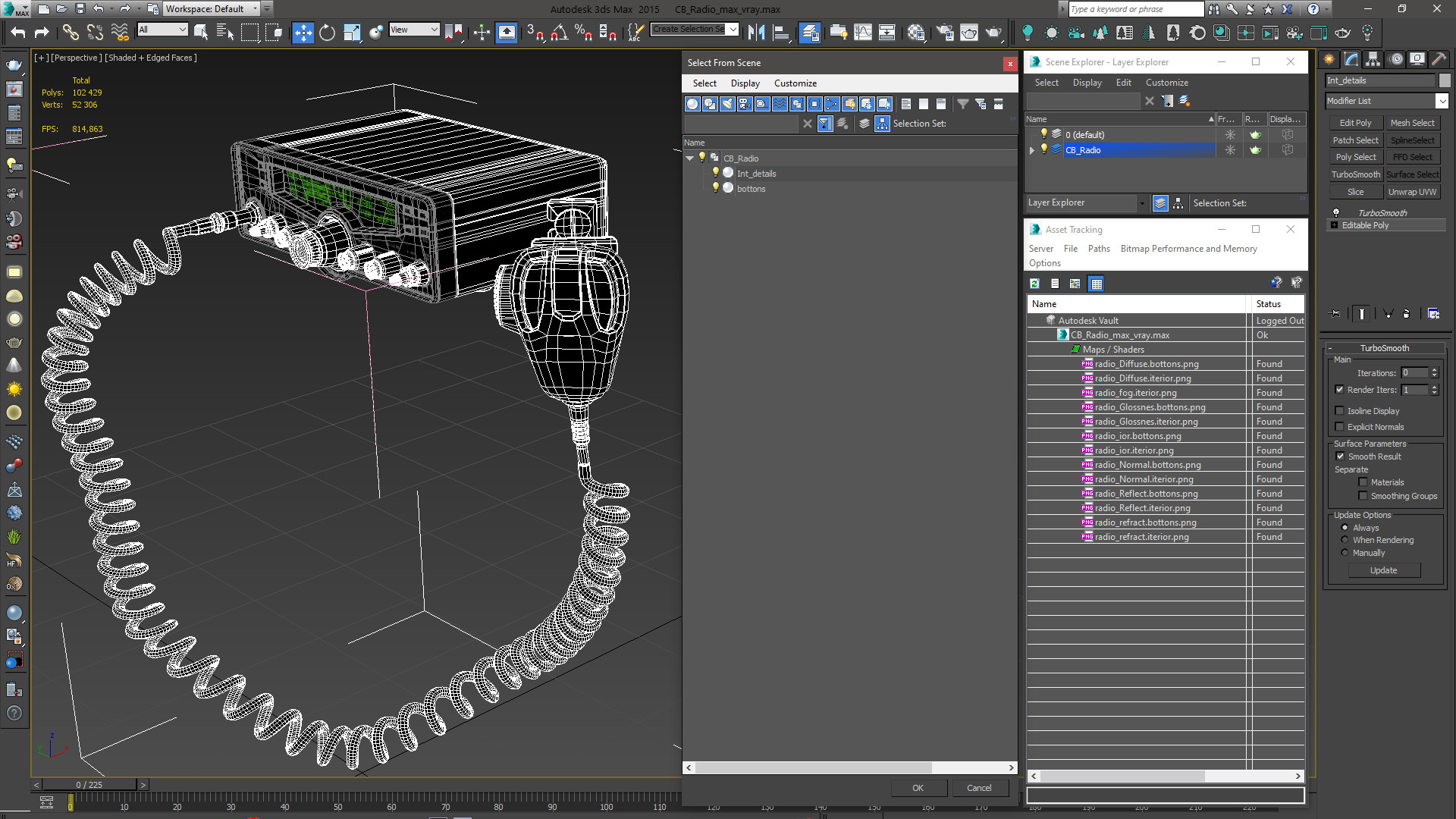Screen dimensions: 1456x819
Task: Click the Bind to Space Warp icon
Action: (x=120, y=33)
